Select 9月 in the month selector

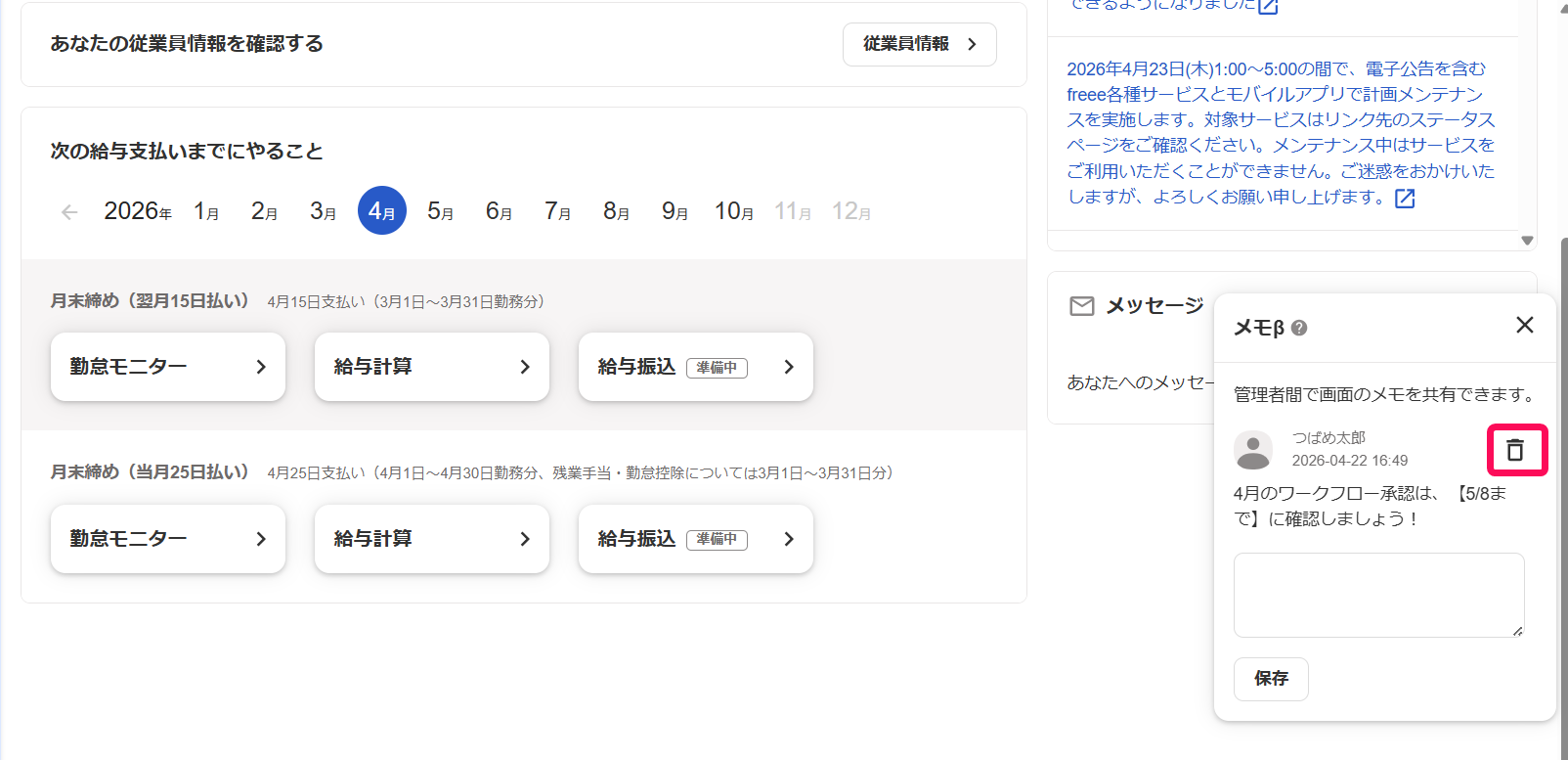coord(675,211)
